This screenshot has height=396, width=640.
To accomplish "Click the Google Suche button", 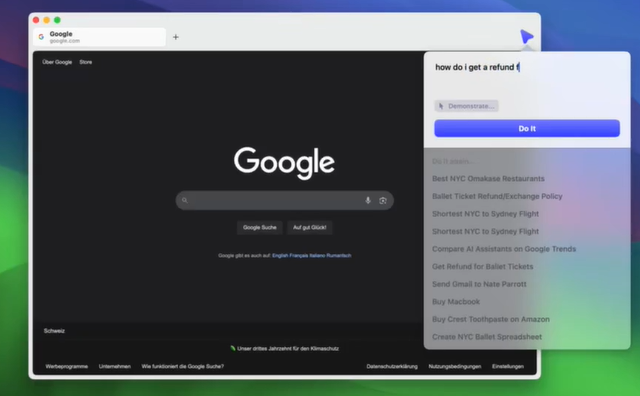I will point(260,227).
